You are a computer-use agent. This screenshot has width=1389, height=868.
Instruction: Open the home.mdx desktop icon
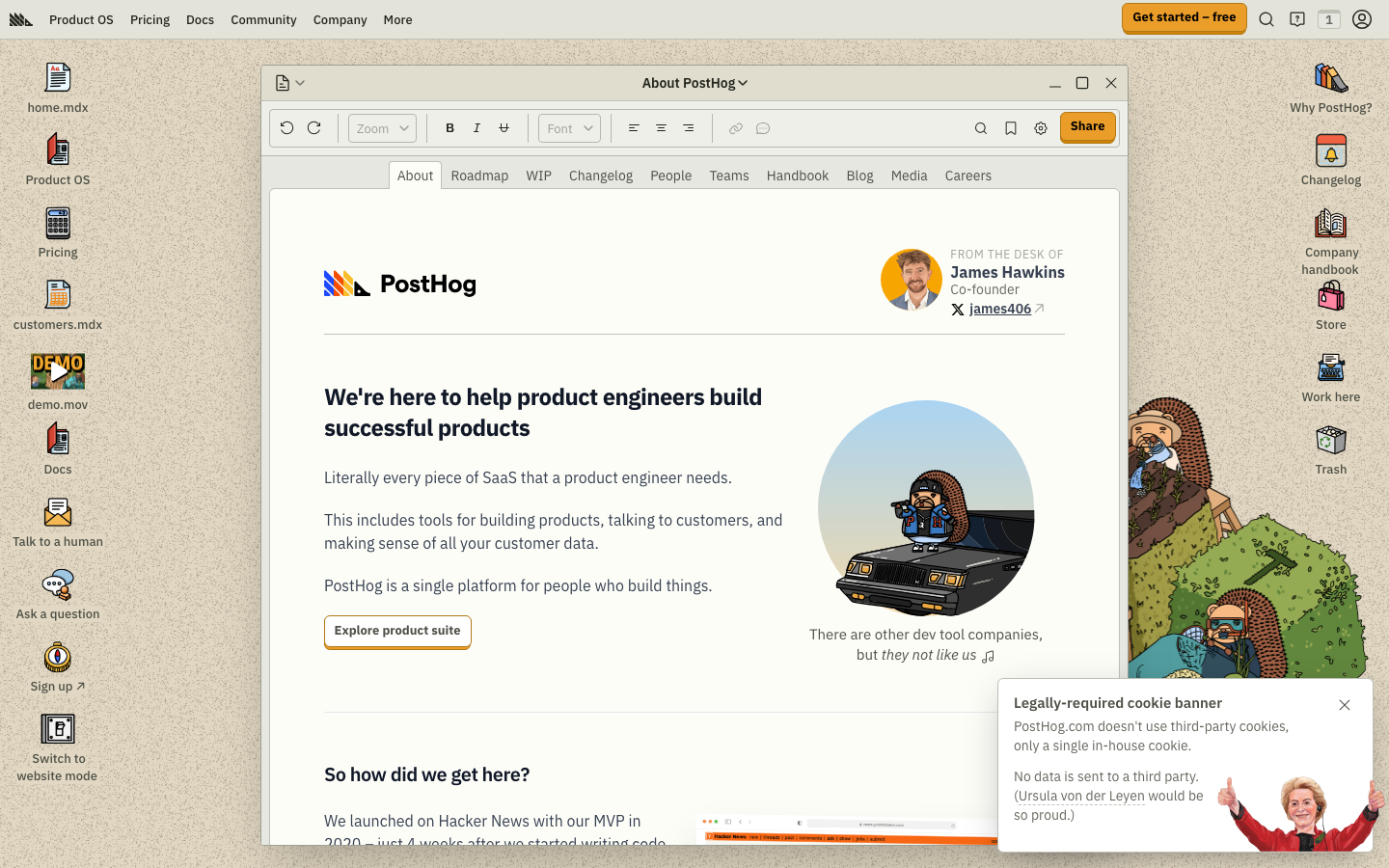(58, 79)
